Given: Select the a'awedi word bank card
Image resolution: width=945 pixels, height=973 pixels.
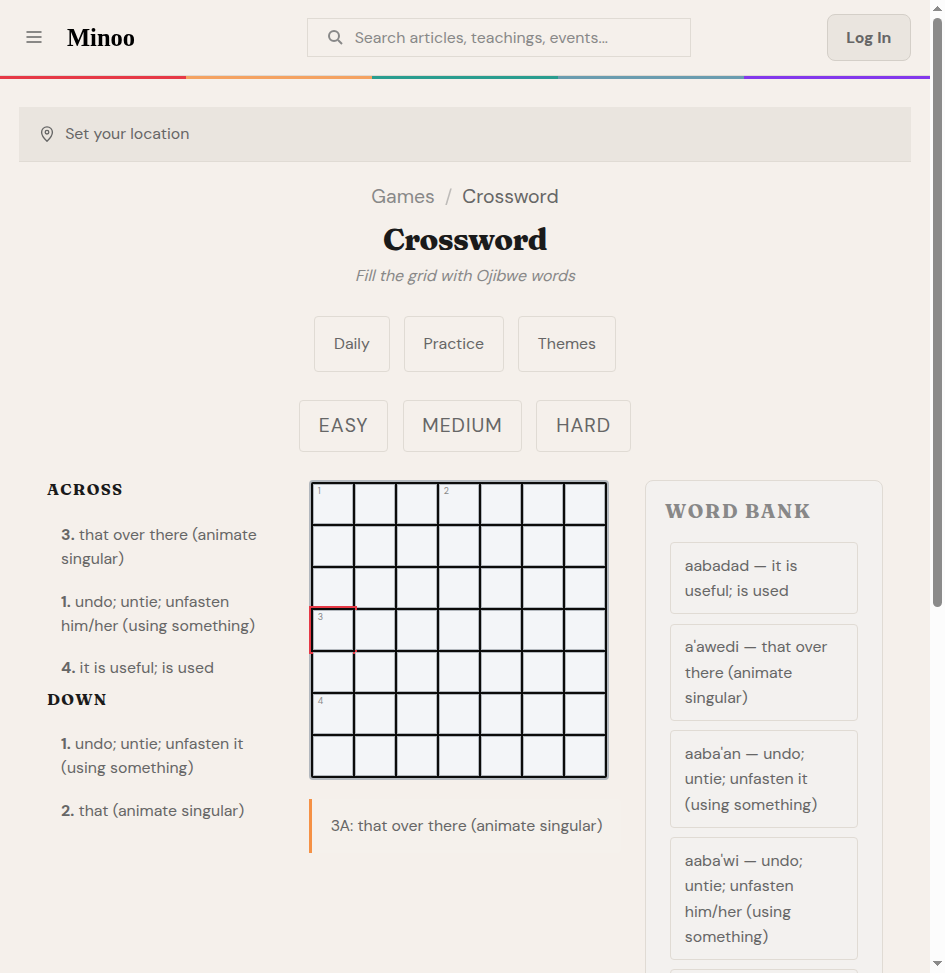Looking at the screenshot, I should pos(763,672).
